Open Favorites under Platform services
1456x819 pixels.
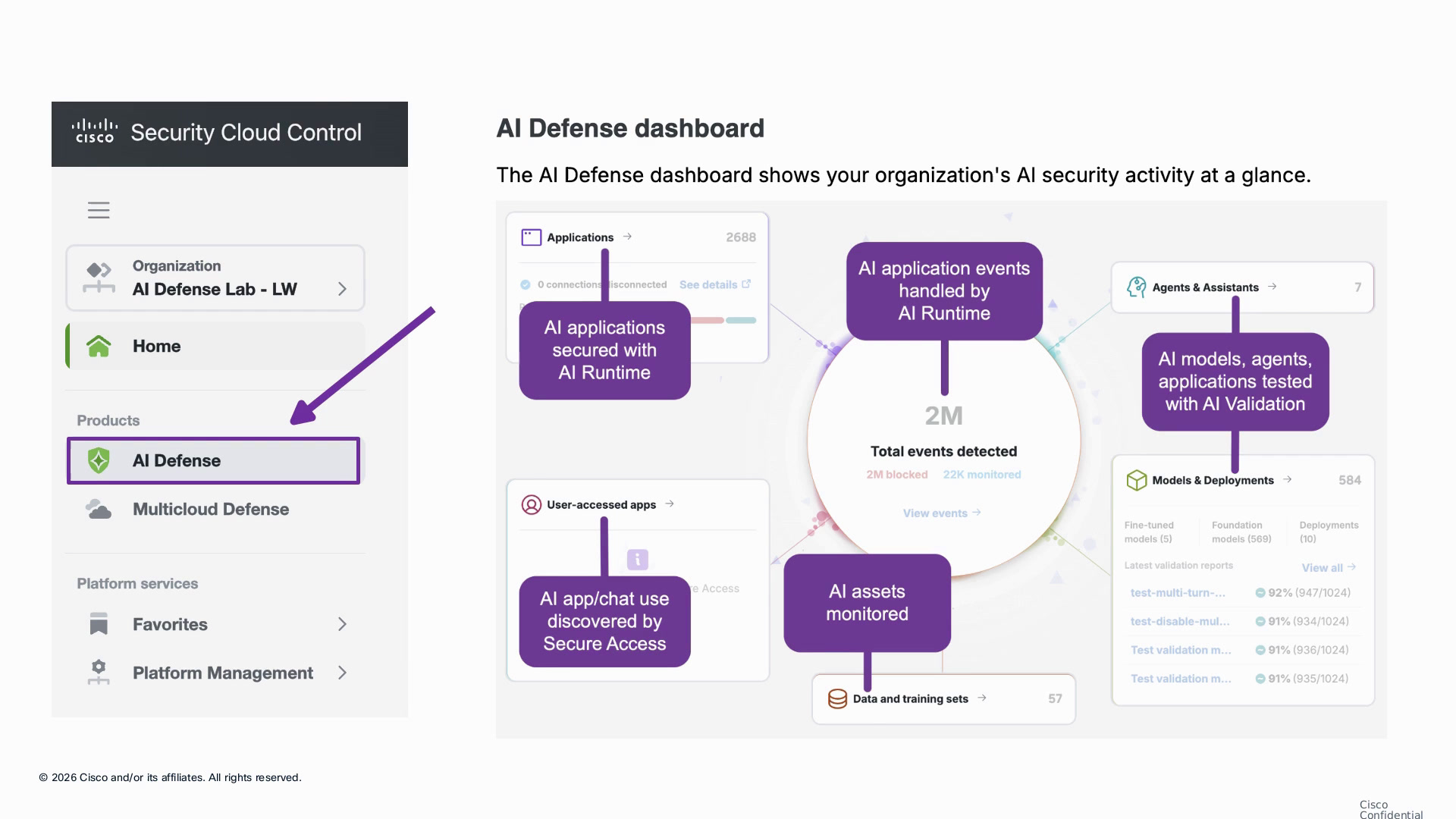coord(215,624)
